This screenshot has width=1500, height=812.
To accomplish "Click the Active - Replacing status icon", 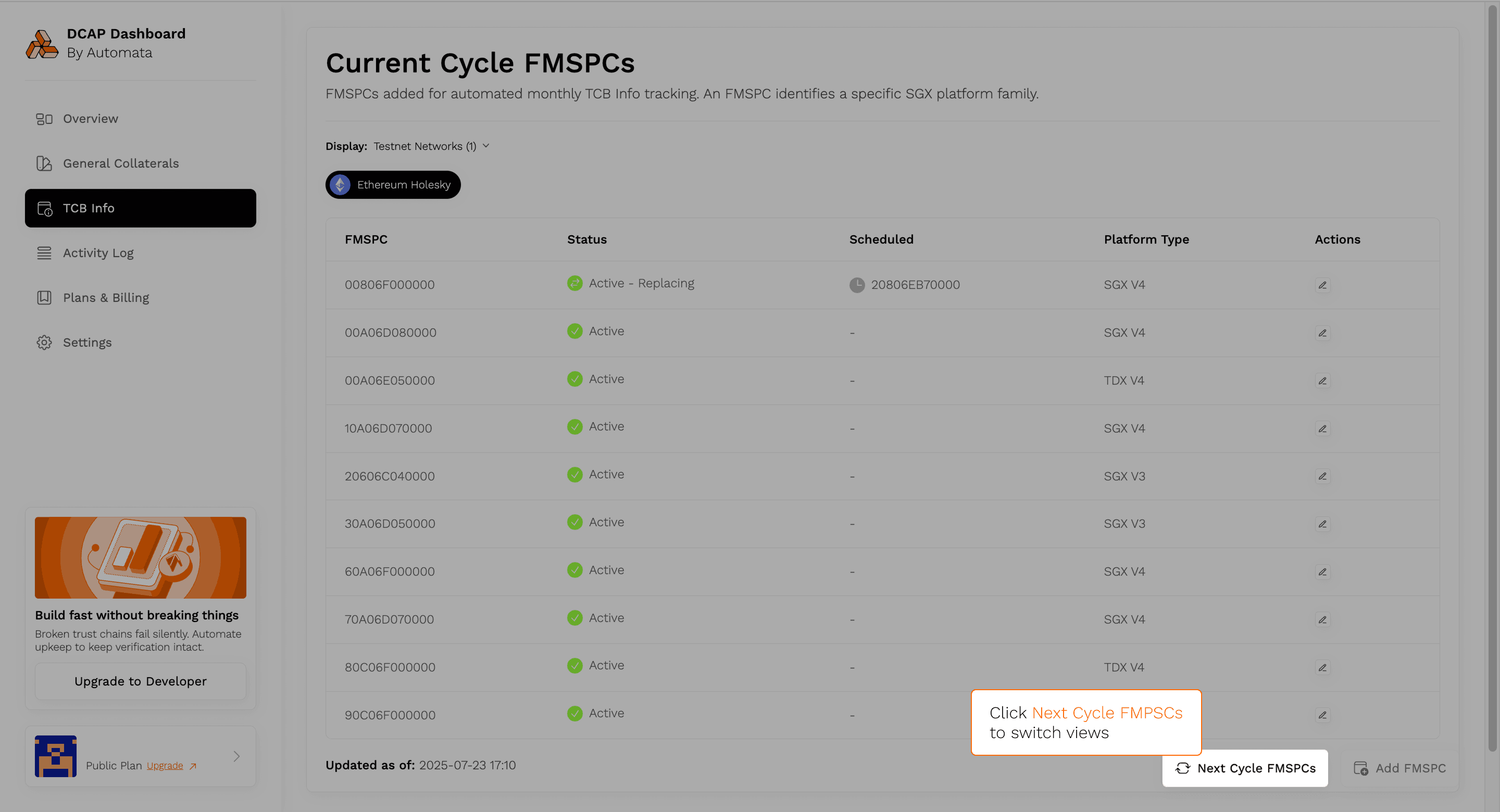I will tap(574, 283).
